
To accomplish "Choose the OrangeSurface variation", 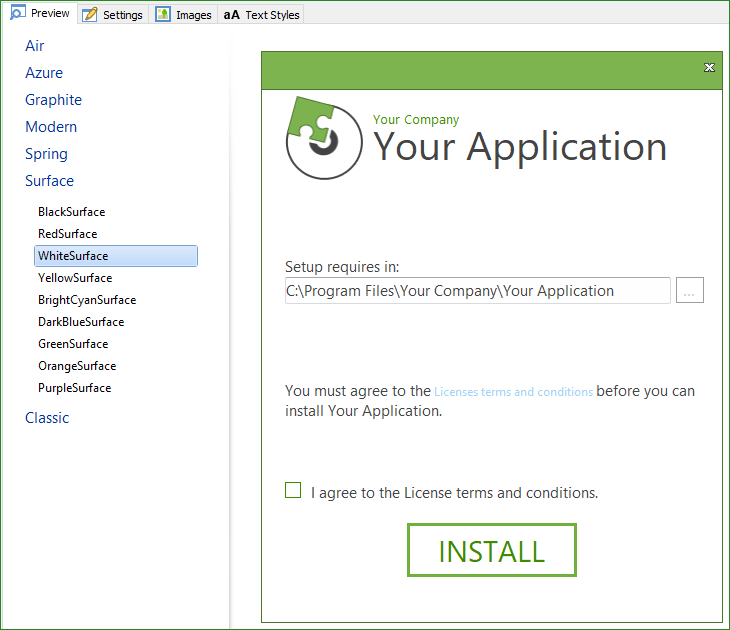I will pos(77,366).
